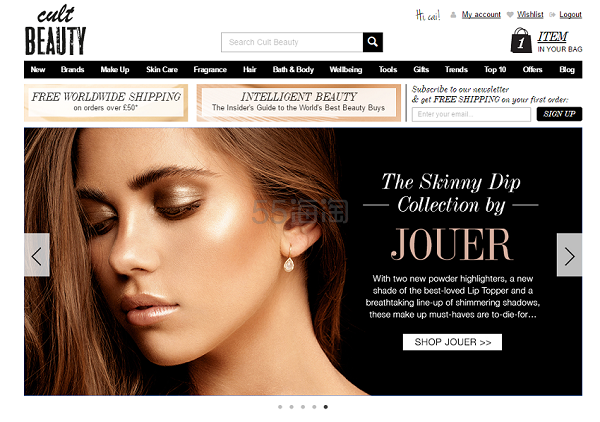Click the SIGN UP button

point(559,114)
